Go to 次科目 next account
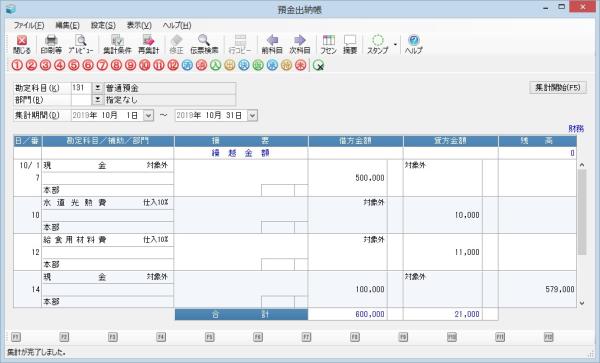Image resolution: width=600 pixels, height=363 pixels. pos(300,44)
